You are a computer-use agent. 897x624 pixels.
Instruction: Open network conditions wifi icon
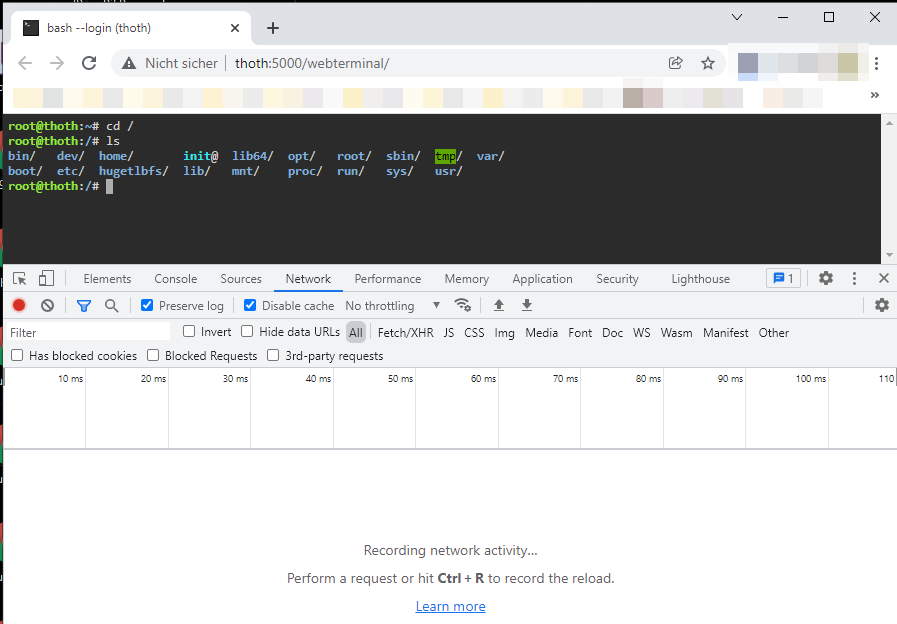pyautogui.click(x=462, y=305)
